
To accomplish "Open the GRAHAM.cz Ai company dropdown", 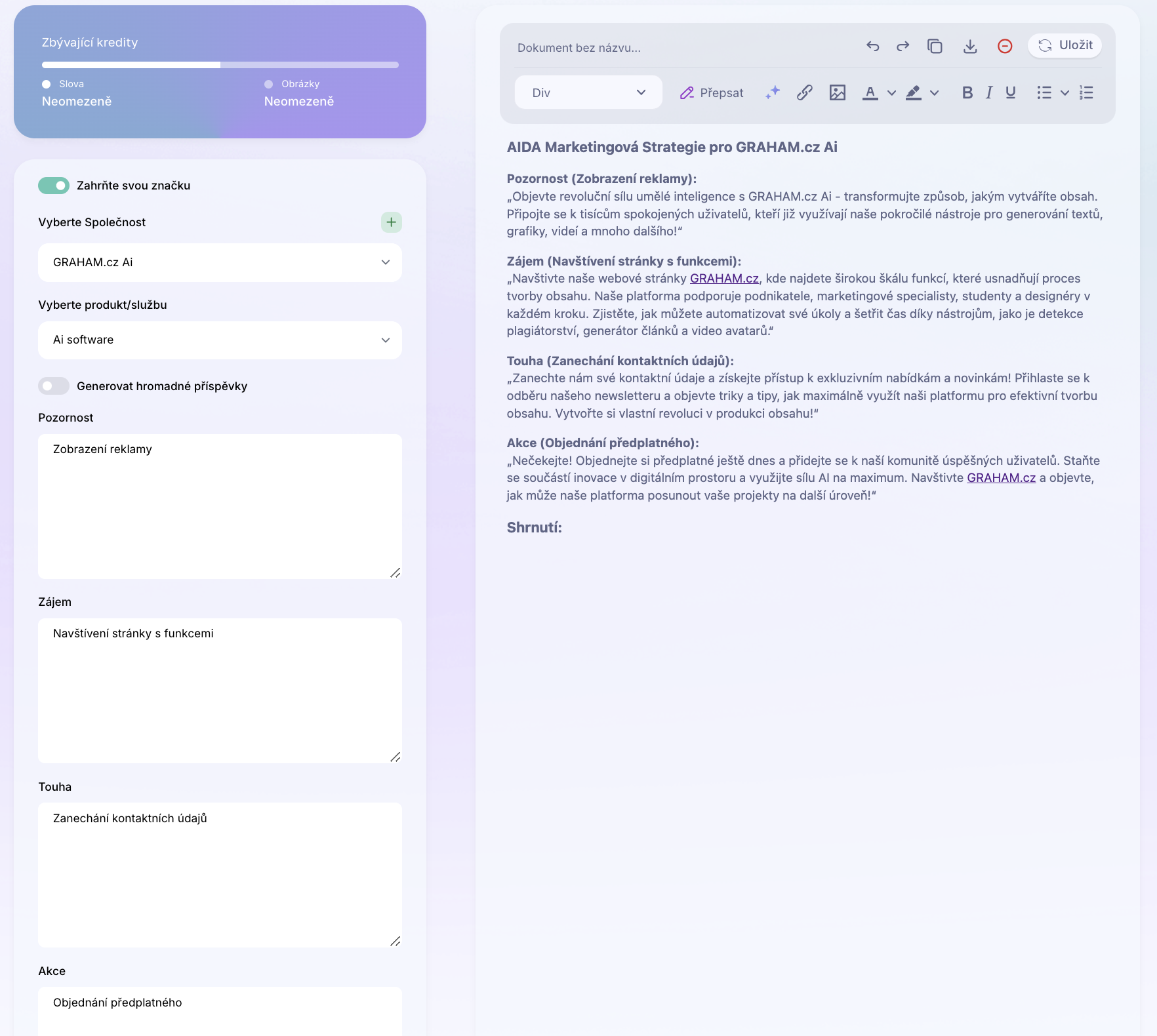I will (220, 262).
